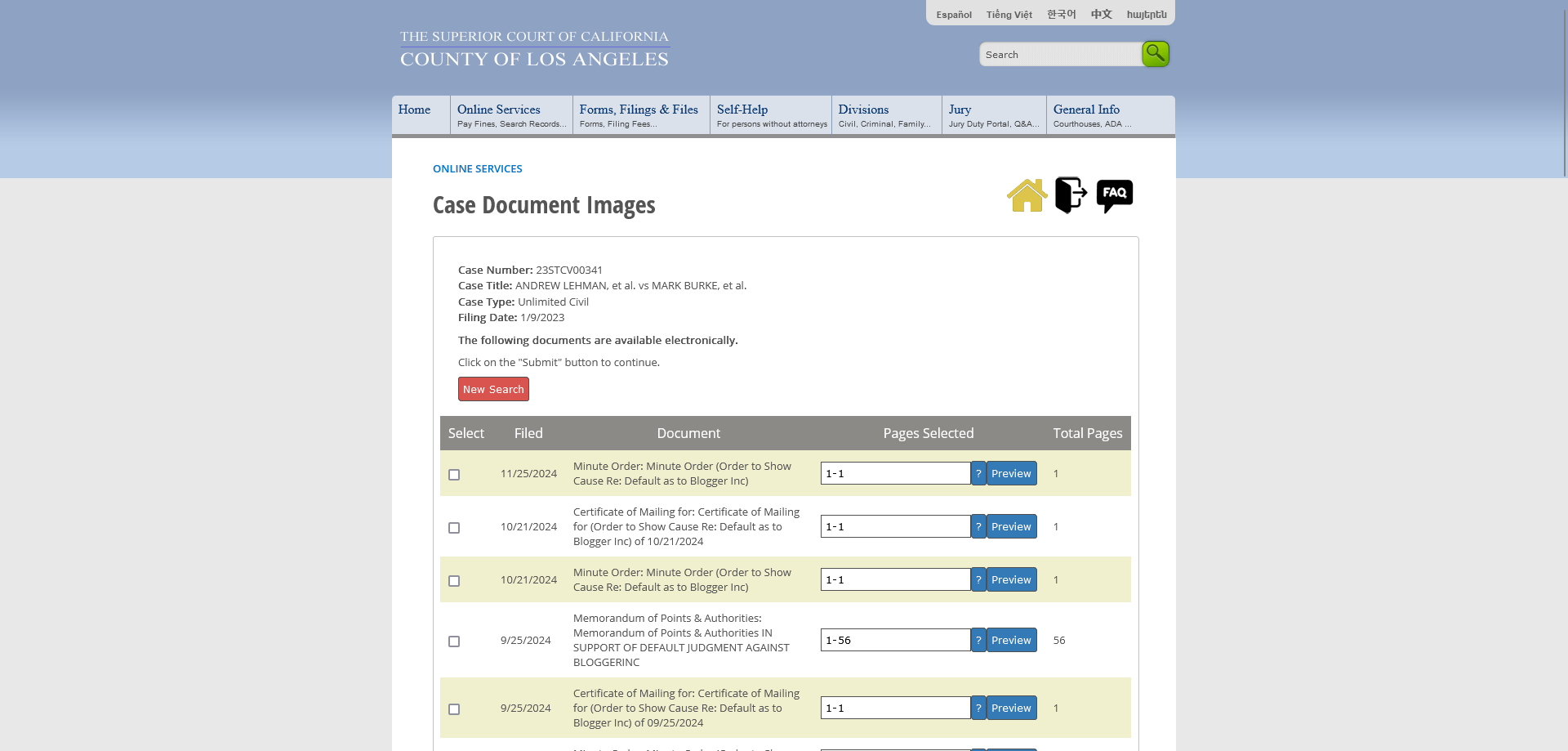The height and width of the screenshot is (751, 1568).
Task: Switch language to Español
Action: [x=954, y=15]
